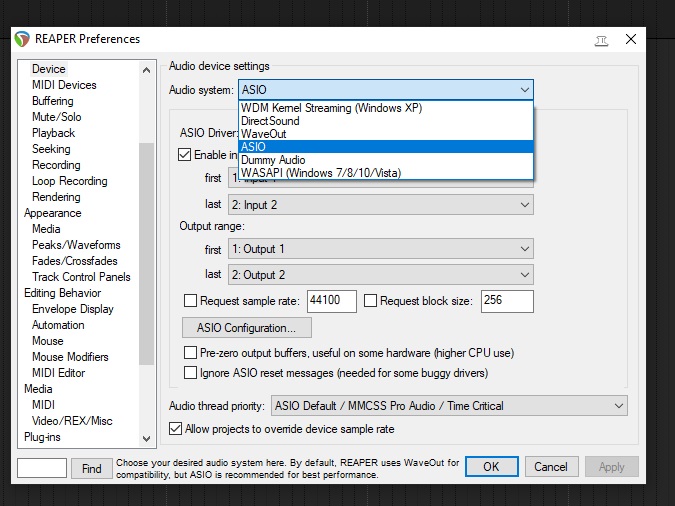Click the ASIO Configuration button

(x=246, y=328)
